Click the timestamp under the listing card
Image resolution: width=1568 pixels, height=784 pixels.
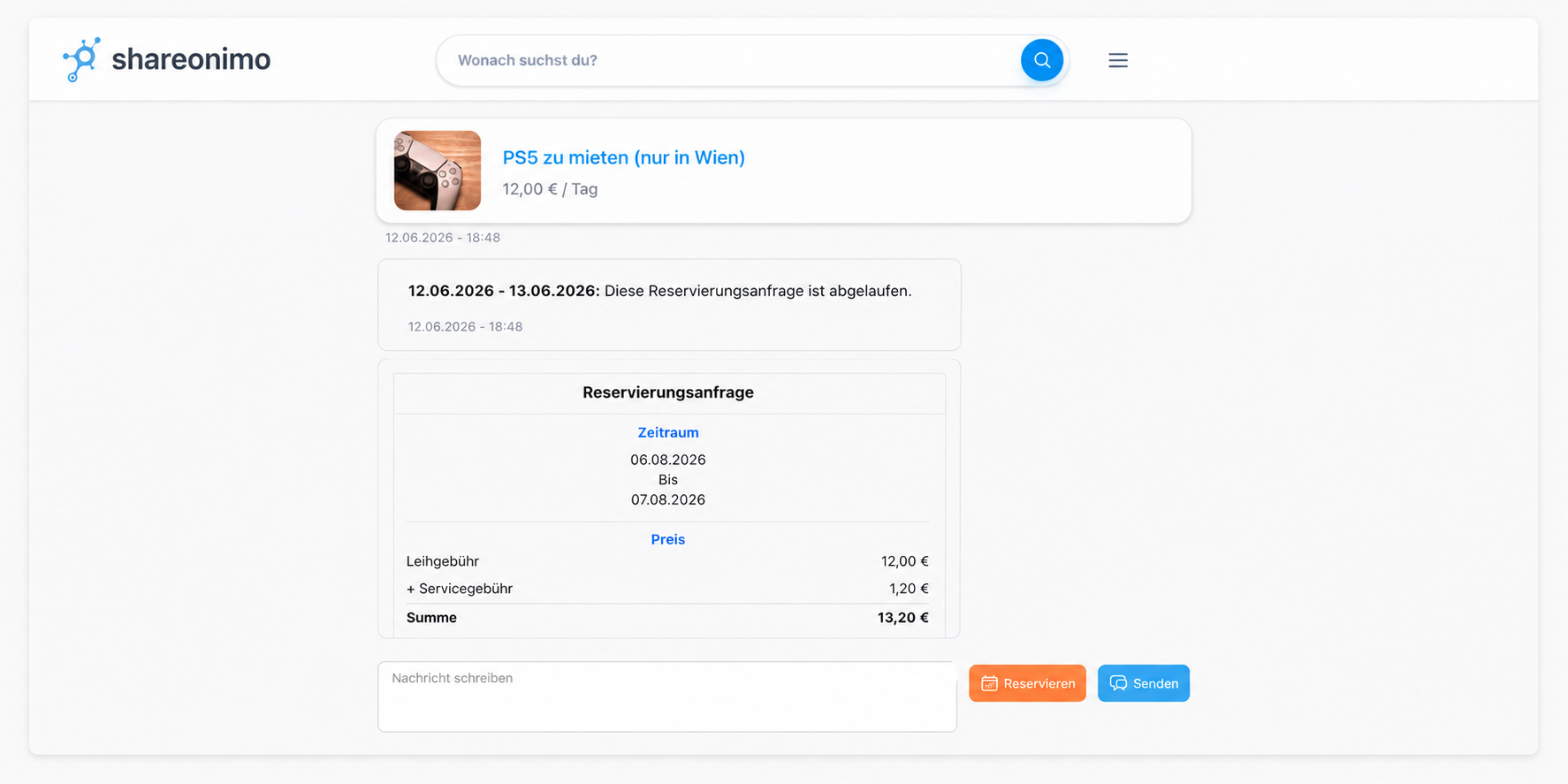[x=443, y=238]
